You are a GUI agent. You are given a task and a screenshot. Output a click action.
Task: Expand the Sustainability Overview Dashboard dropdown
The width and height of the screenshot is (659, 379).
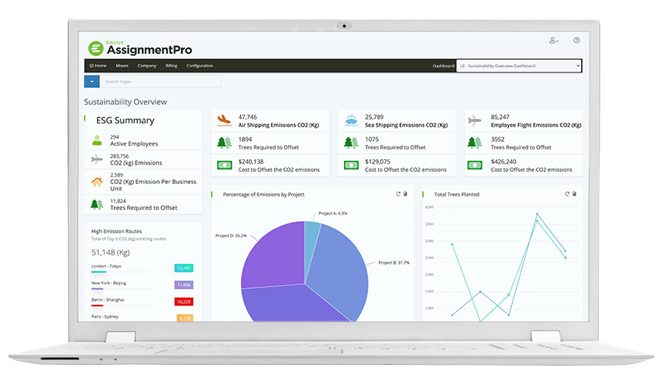click(519, 66)
